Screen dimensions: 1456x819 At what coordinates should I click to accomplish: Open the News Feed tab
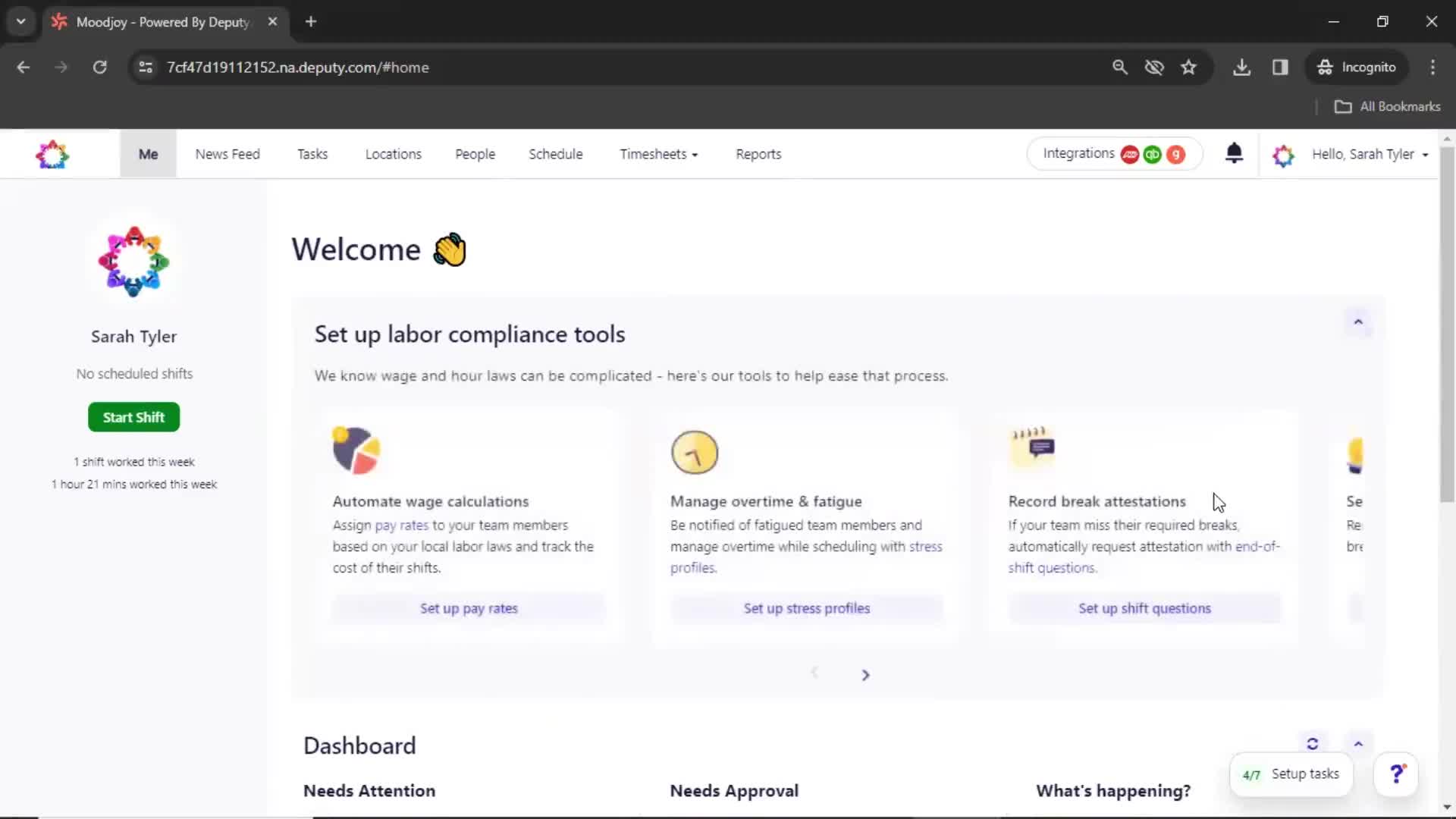(227, 154)
